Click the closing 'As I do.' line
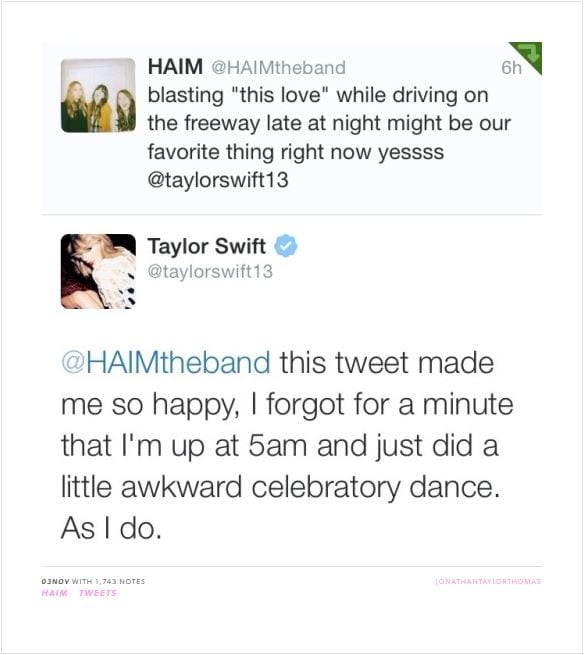The width and height of the screenshot is (587, 655). coord(111,528)
